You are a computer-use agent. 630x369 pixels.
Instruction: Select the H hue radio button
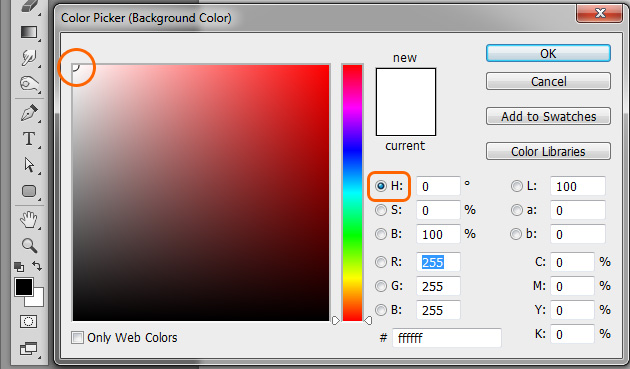tap(381, 186)
